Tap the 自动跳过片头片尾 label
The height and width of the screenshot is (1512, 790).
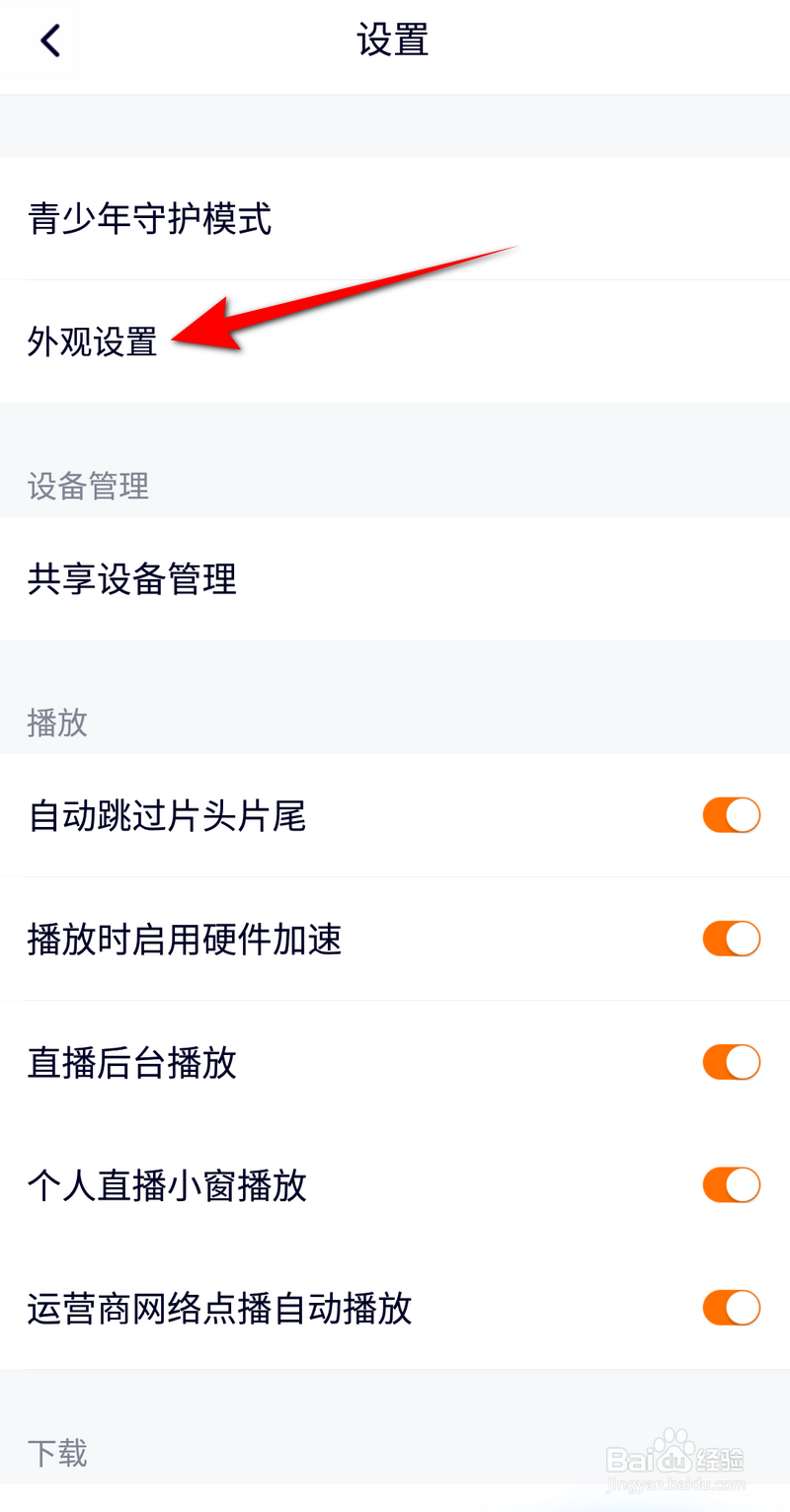tap(168, 816)
